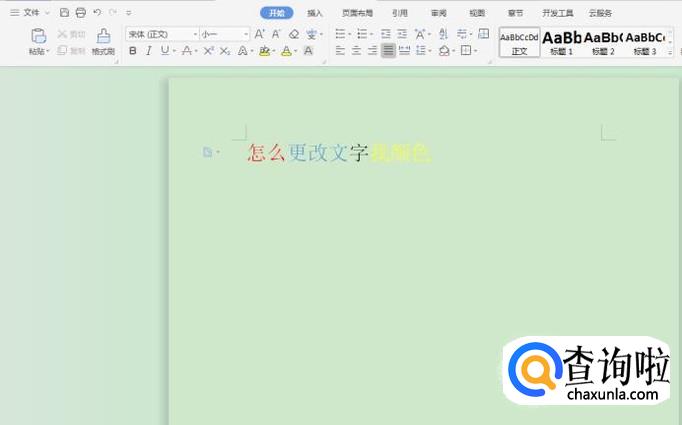This screenshot has height=425, width=682.
Task: Apply superscript with the X² icon
Action: [209, 51]
